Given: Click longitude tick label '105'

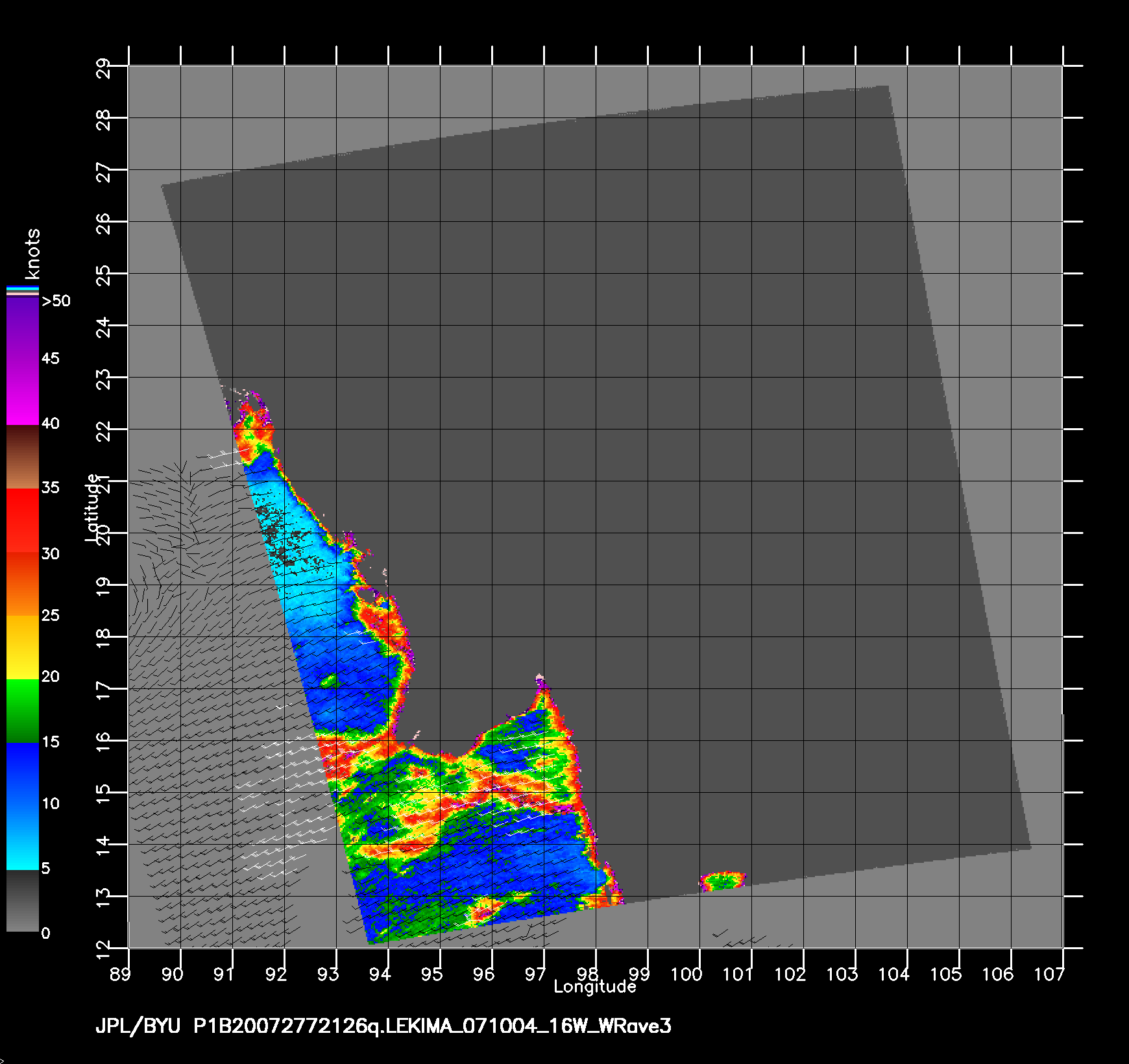Looking at the screenshot, I should tap(945, 974).
